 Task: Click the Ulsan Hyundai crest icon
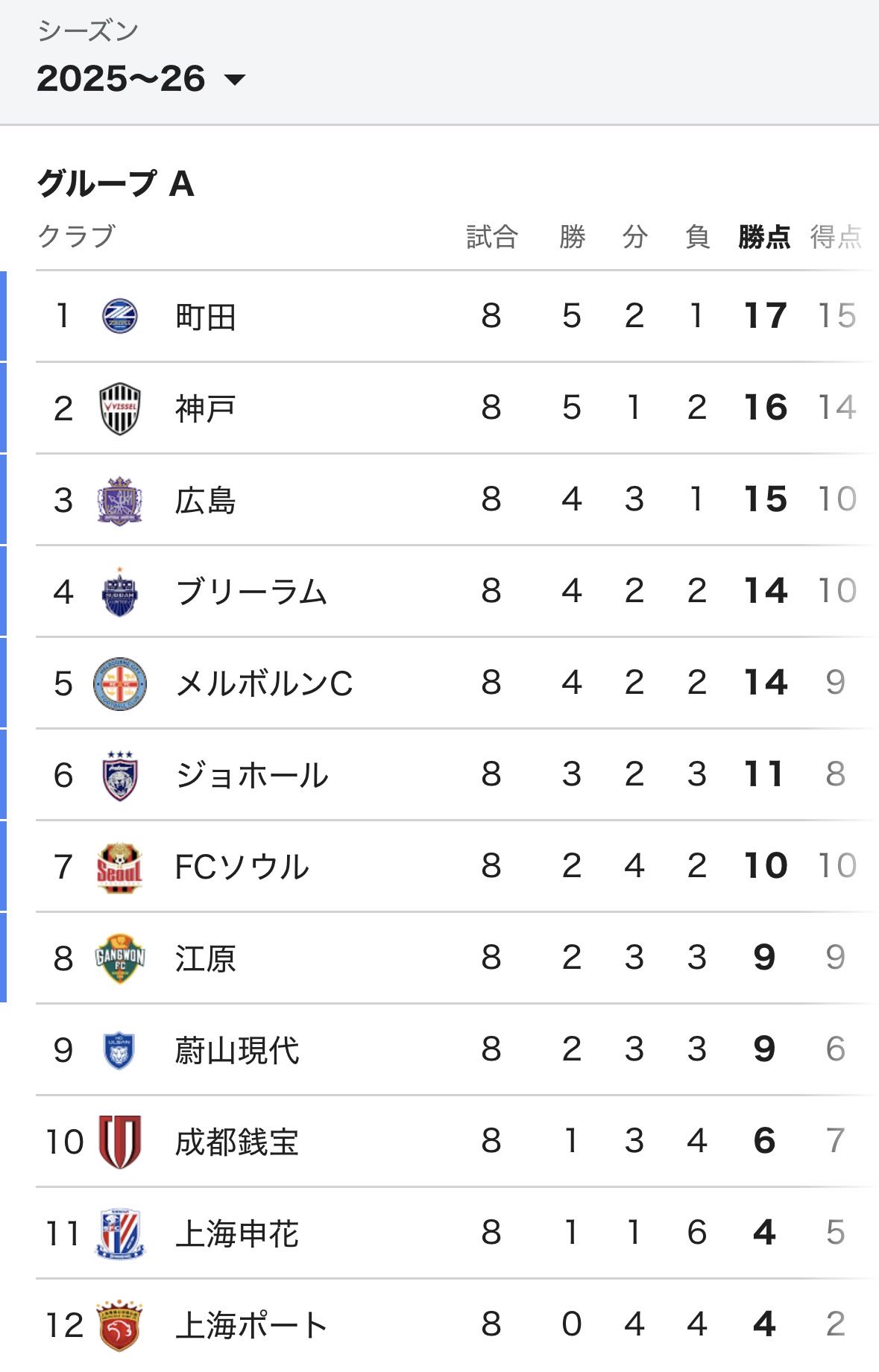[x=119, y=1051]
